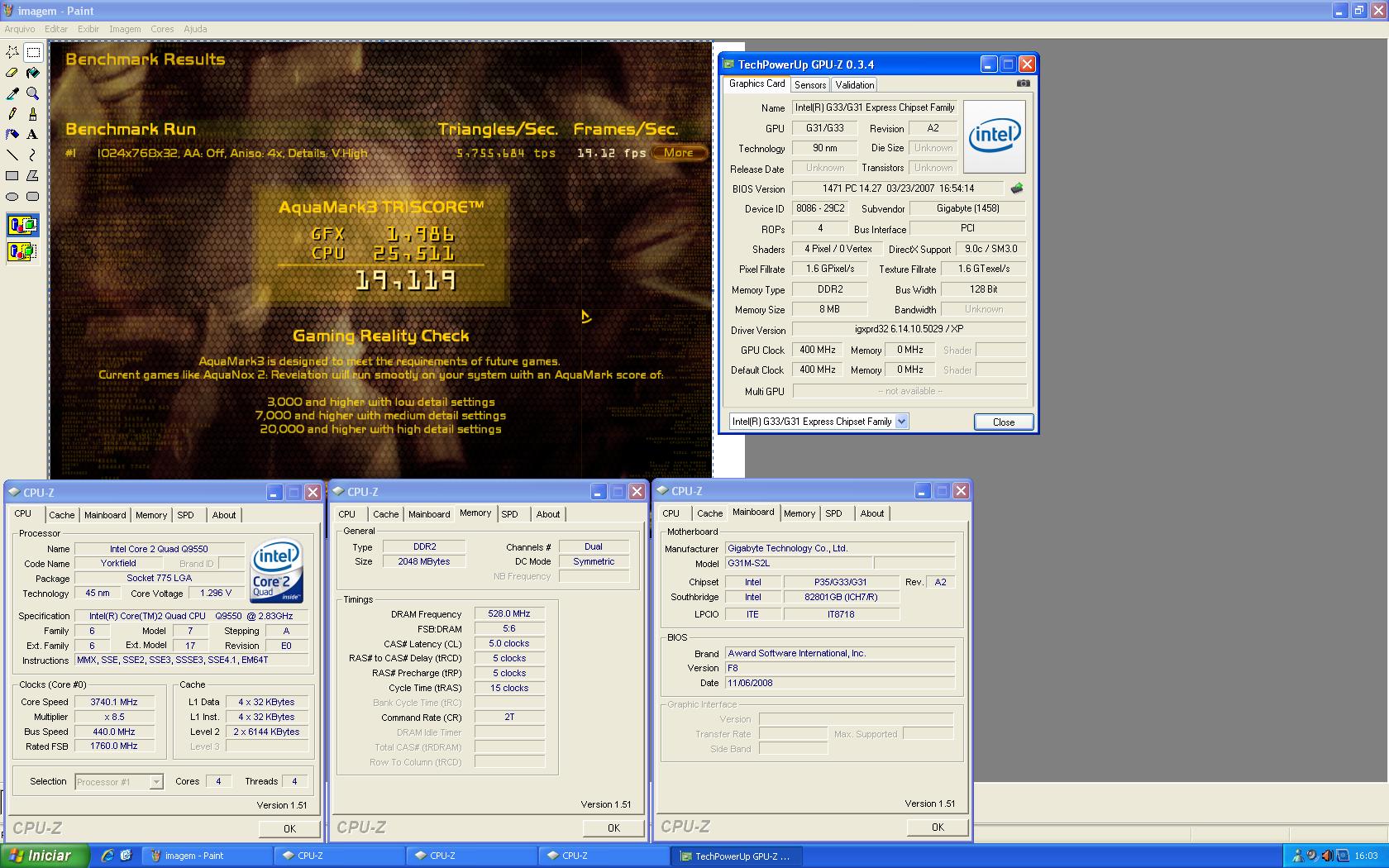Select the Ellipse shape tool
This screenshot has width=1389, height=868.
pos(12,196)
